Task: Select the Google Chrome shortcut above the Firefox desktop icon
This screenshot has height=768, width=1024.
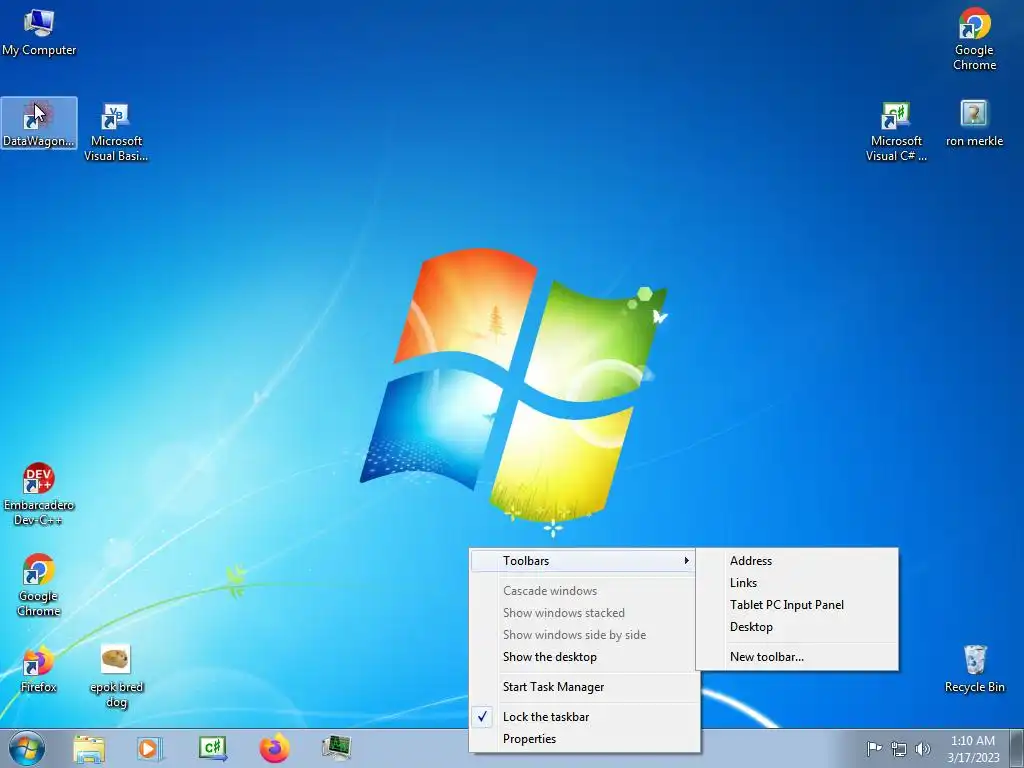Action: [x=39, y=585]
